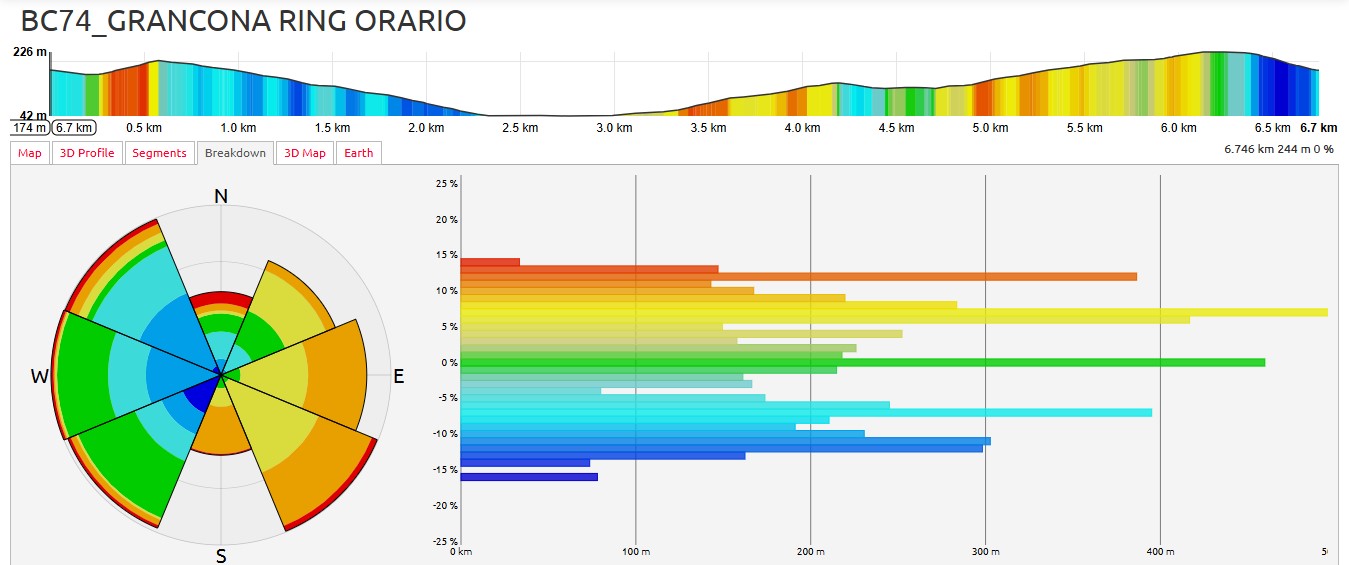Click the 42 m minimum elevation label
The width and height of the screenshot is (1349, 565).
33,116
